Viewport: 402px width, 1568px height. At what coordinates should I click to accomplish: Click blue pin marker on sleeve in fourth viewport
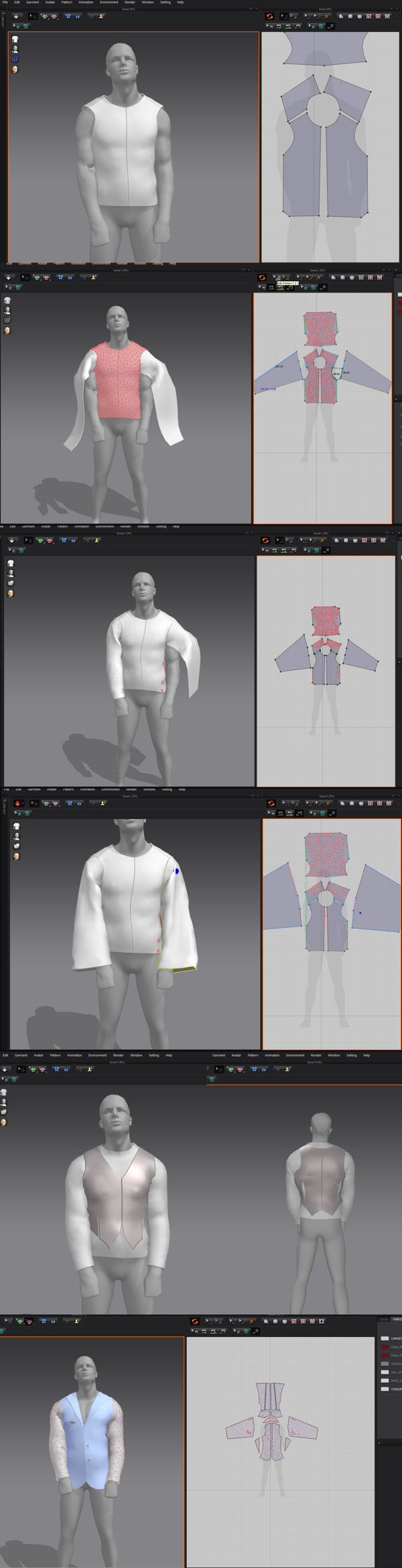tap(176, 871)
